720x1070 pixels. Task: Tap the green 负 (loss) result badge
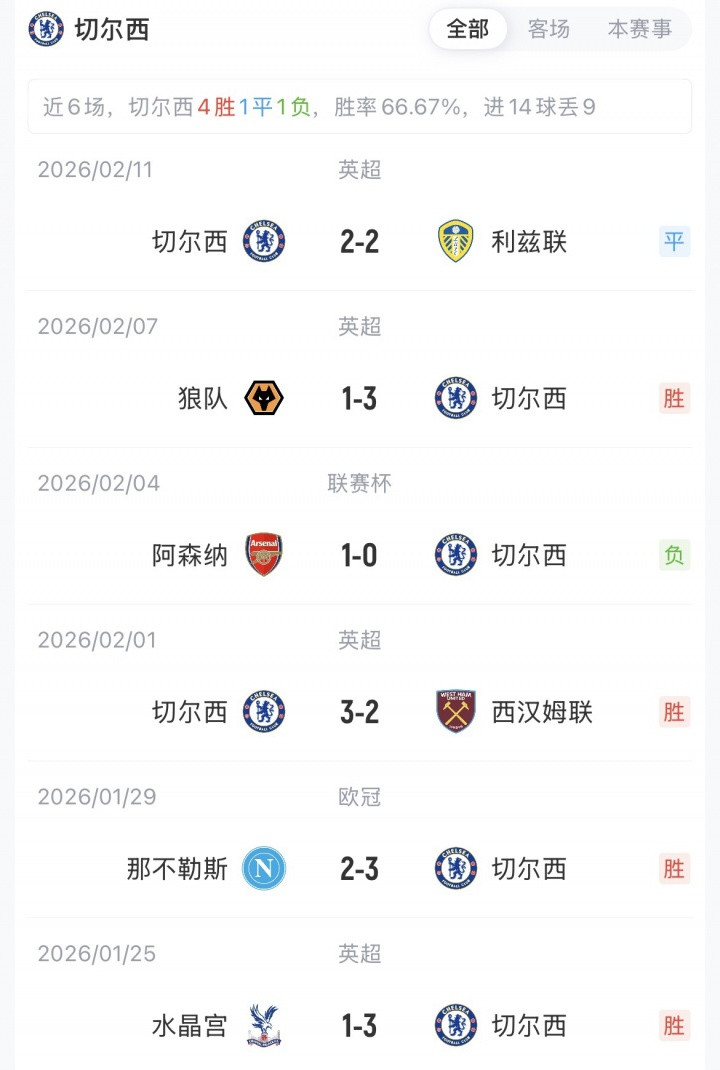pyautogui.click(x=674, y=555)
